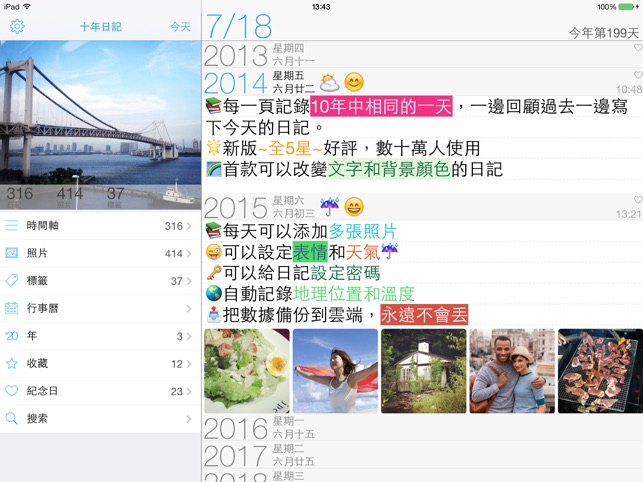The width and height of the screenshot is (643, 482).
Task: Tap red highlighted 永遠不會丟 text
Action: (424, 315)
